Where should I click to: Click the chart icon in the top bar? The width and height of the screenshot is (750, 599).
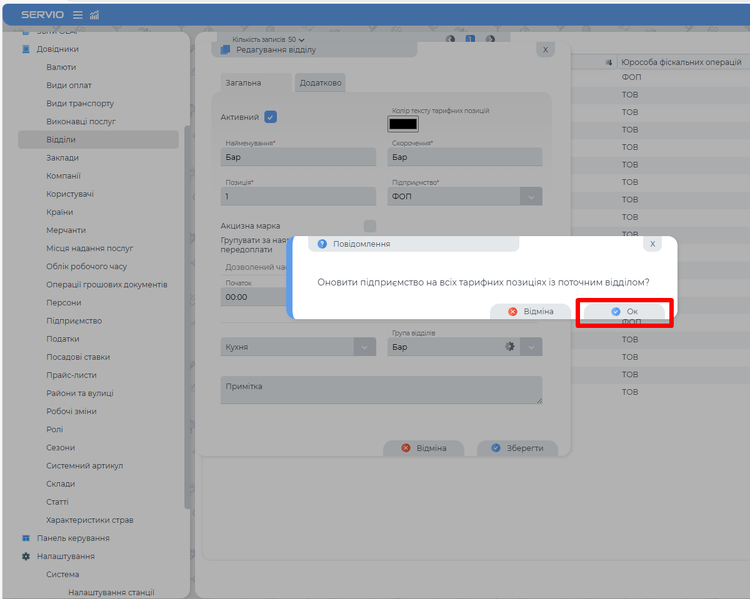tap(95, 15)
